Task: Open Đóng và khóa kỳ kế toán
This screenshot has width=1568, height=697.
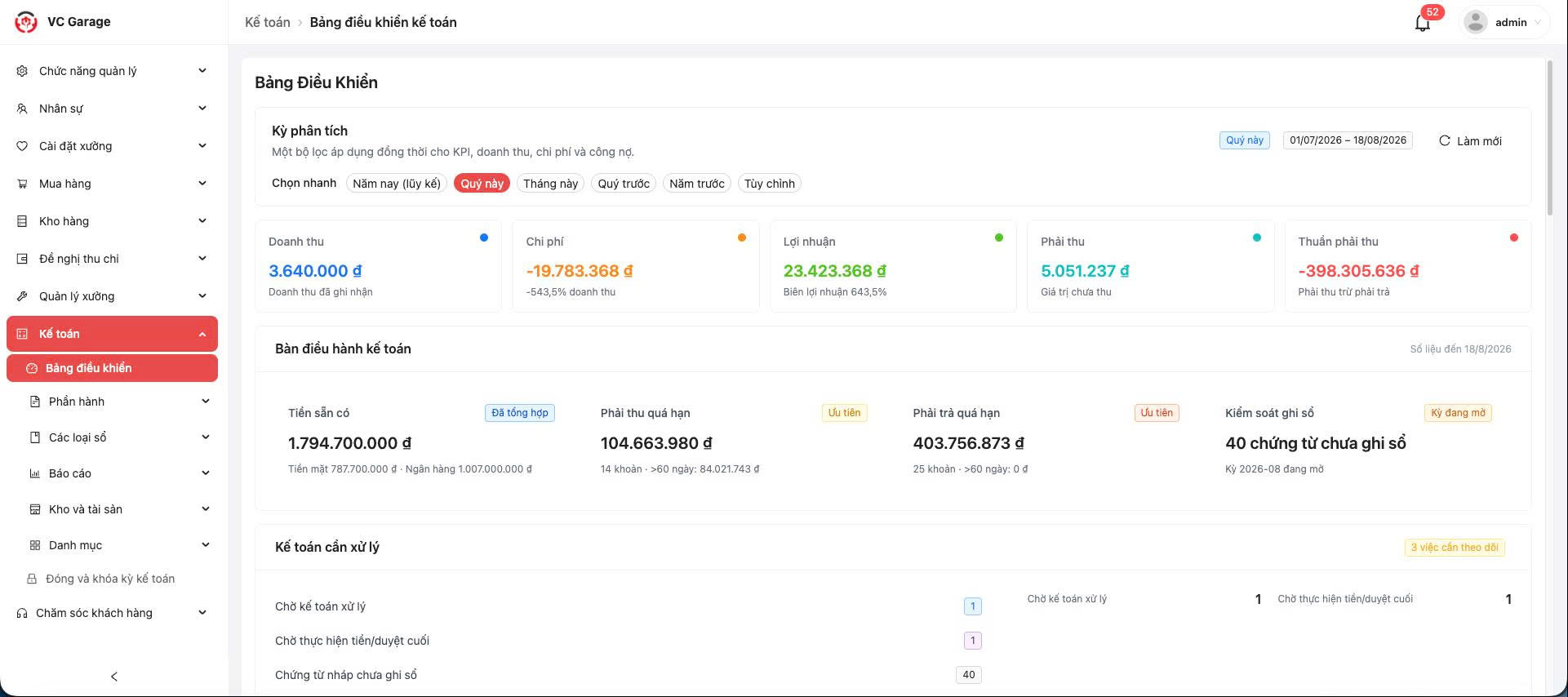Action: [x=112, y=579]
